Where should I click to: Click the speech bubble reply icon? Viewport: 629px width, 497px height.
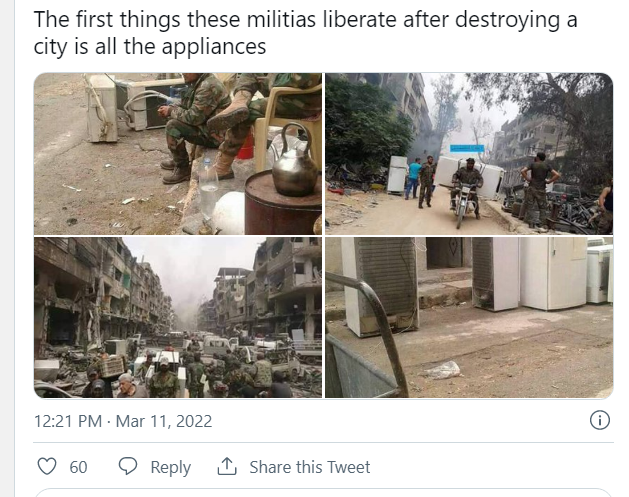[x=128, y=467]
